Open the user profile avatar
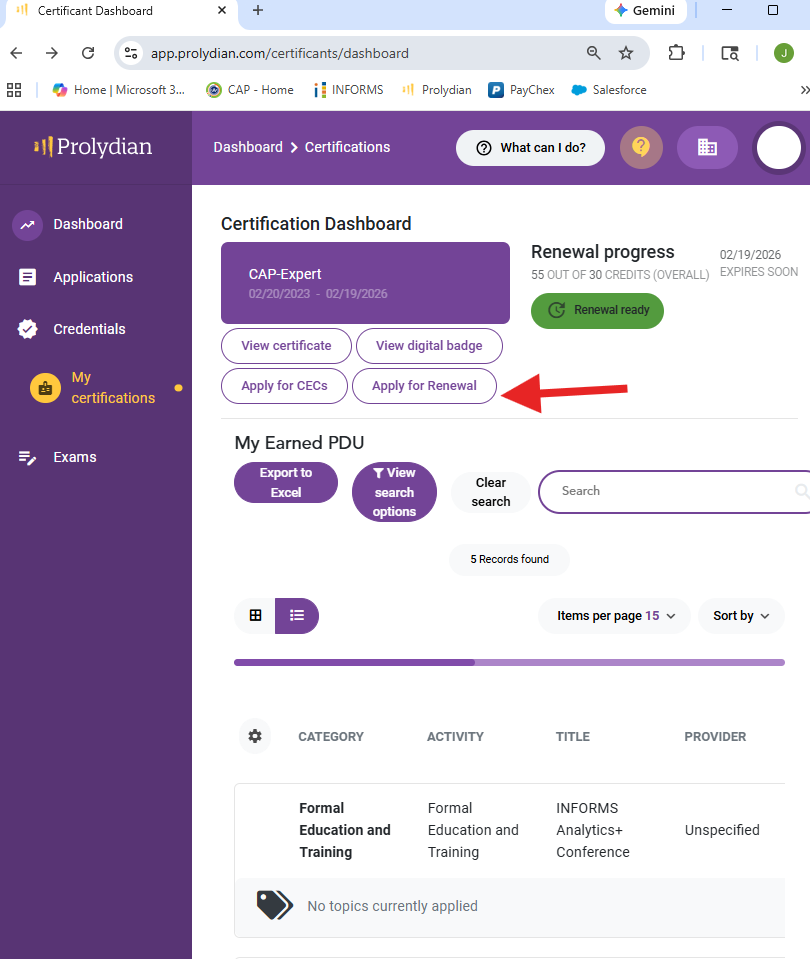Screen dimensions: 810x959 point(778,148)
